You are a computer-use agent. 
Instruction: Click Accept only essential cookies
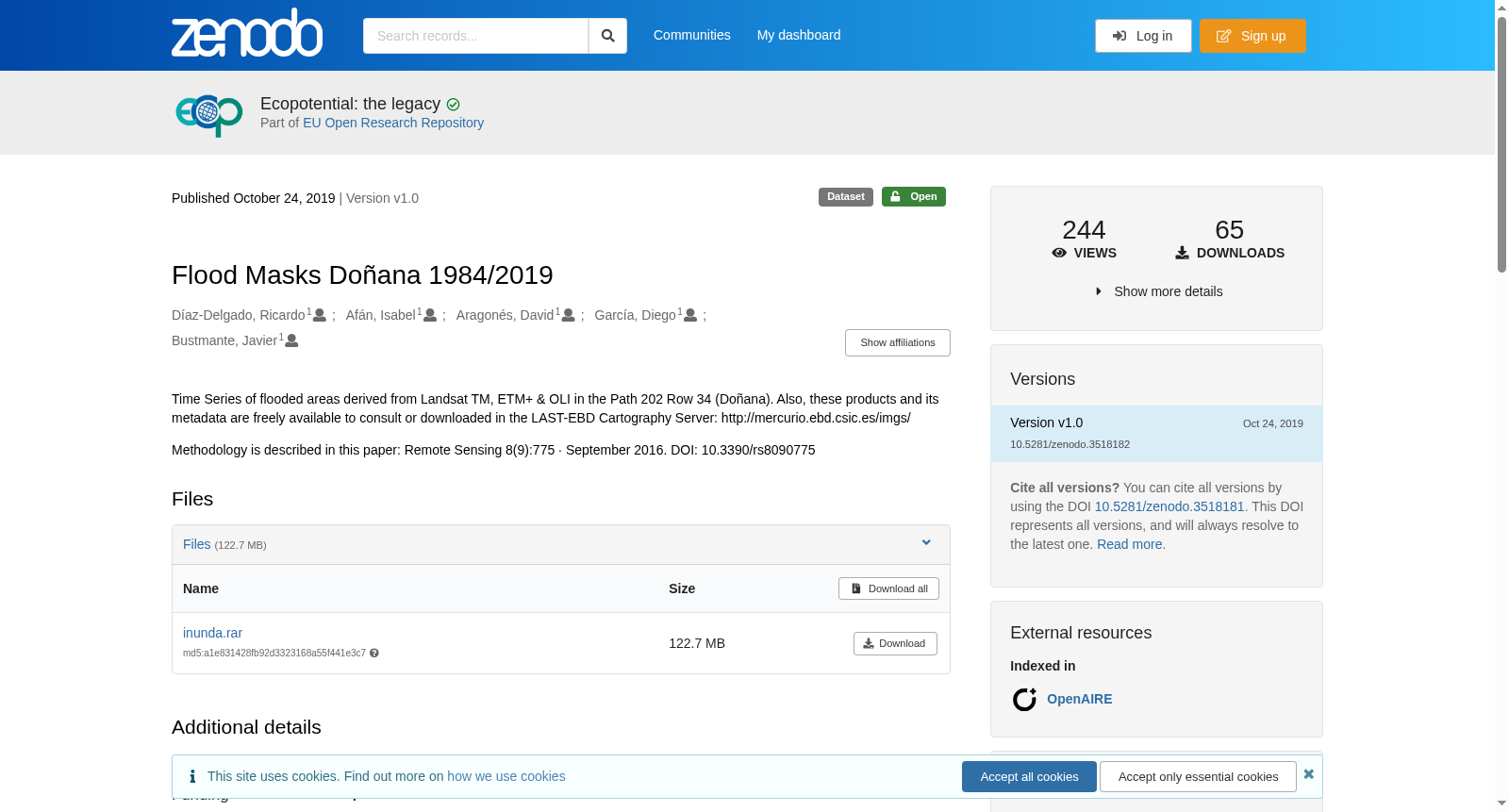point(1198,777)
